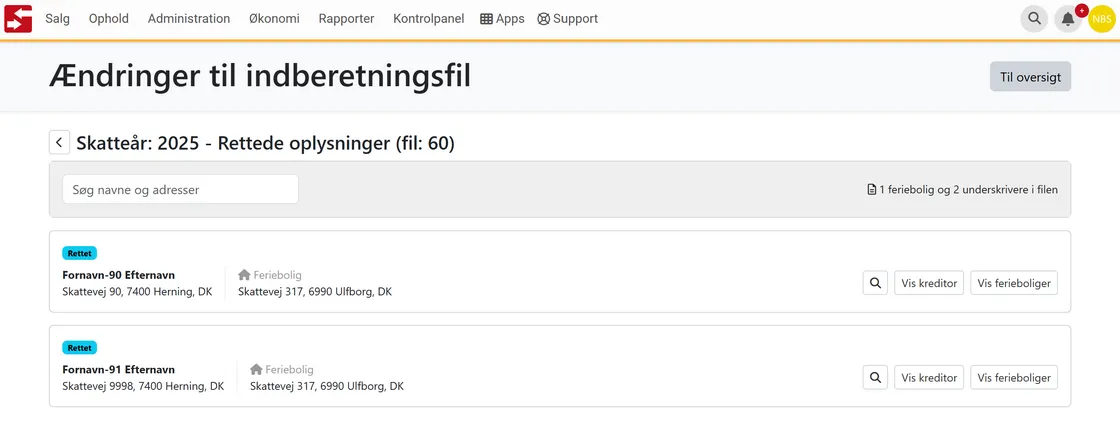Focus the Søg navne og adresser field
Image resolution: width=1120 pixels, height=432 pixels.
click(x=180, y=189)
